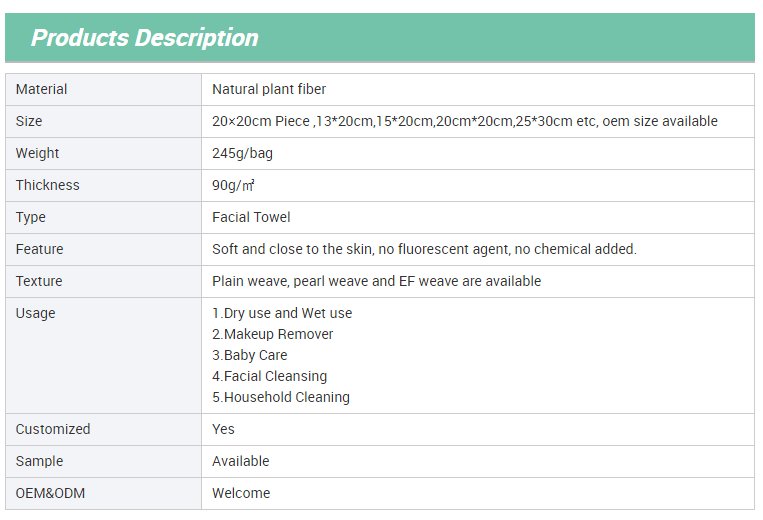Click the Products Description header

pyautogui.click(x=145, y=38)
